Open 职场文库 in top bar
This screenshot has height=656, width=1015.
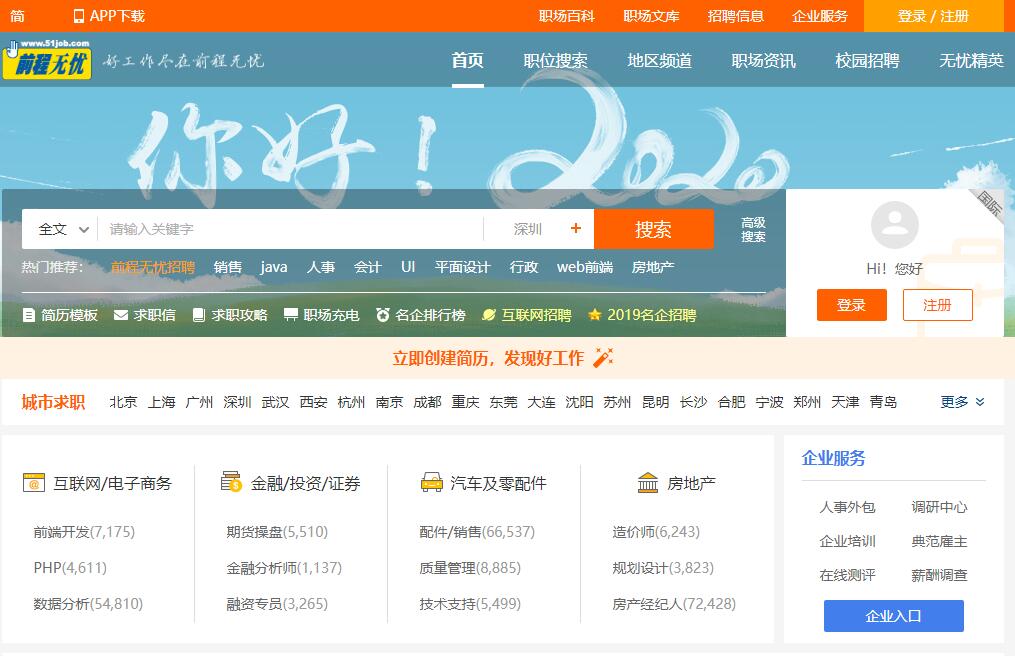coord(651,16)
